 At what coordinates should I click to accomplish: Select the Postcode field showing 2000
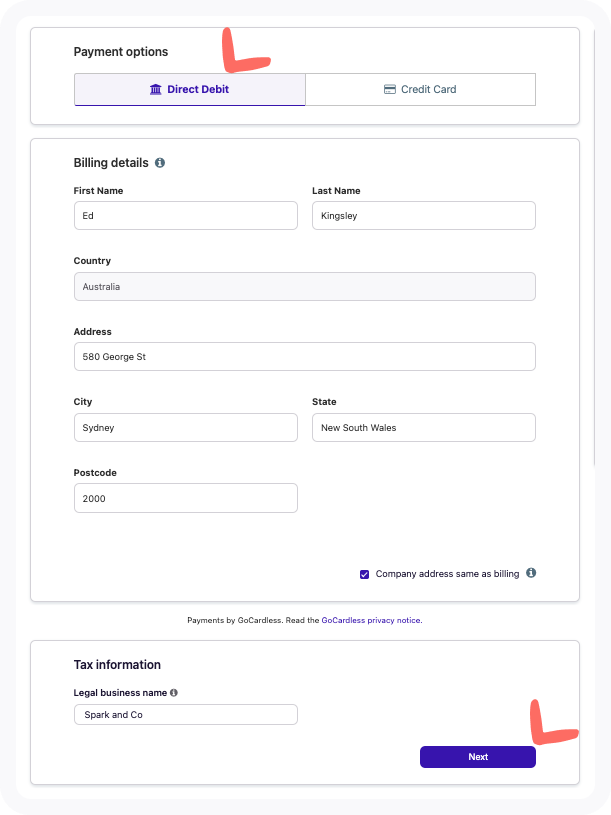[185, 498]
